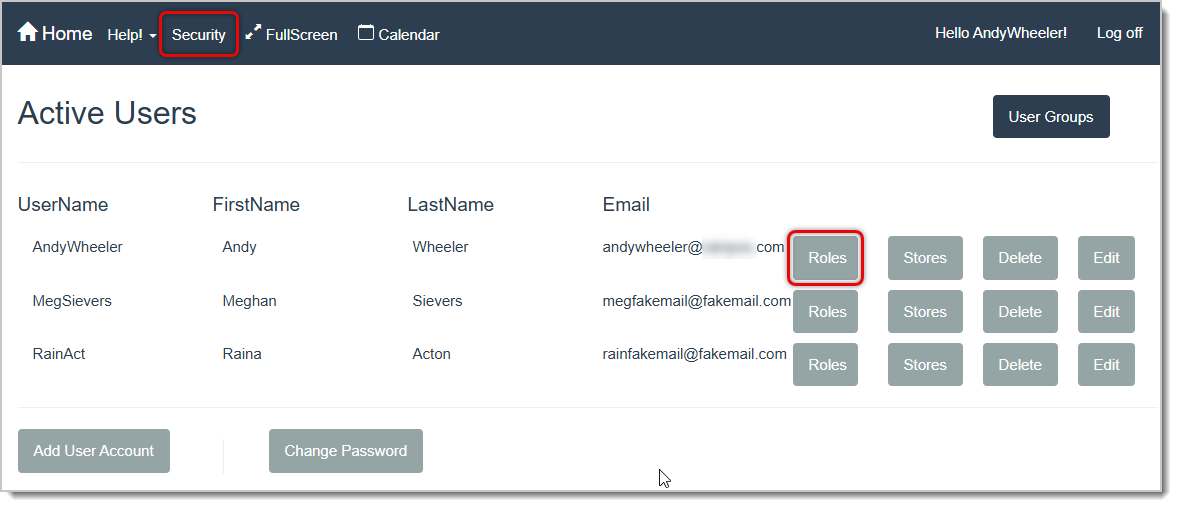Click Log off in the navbar
Screen dimensions: 1177x507
coord(1119,33)
